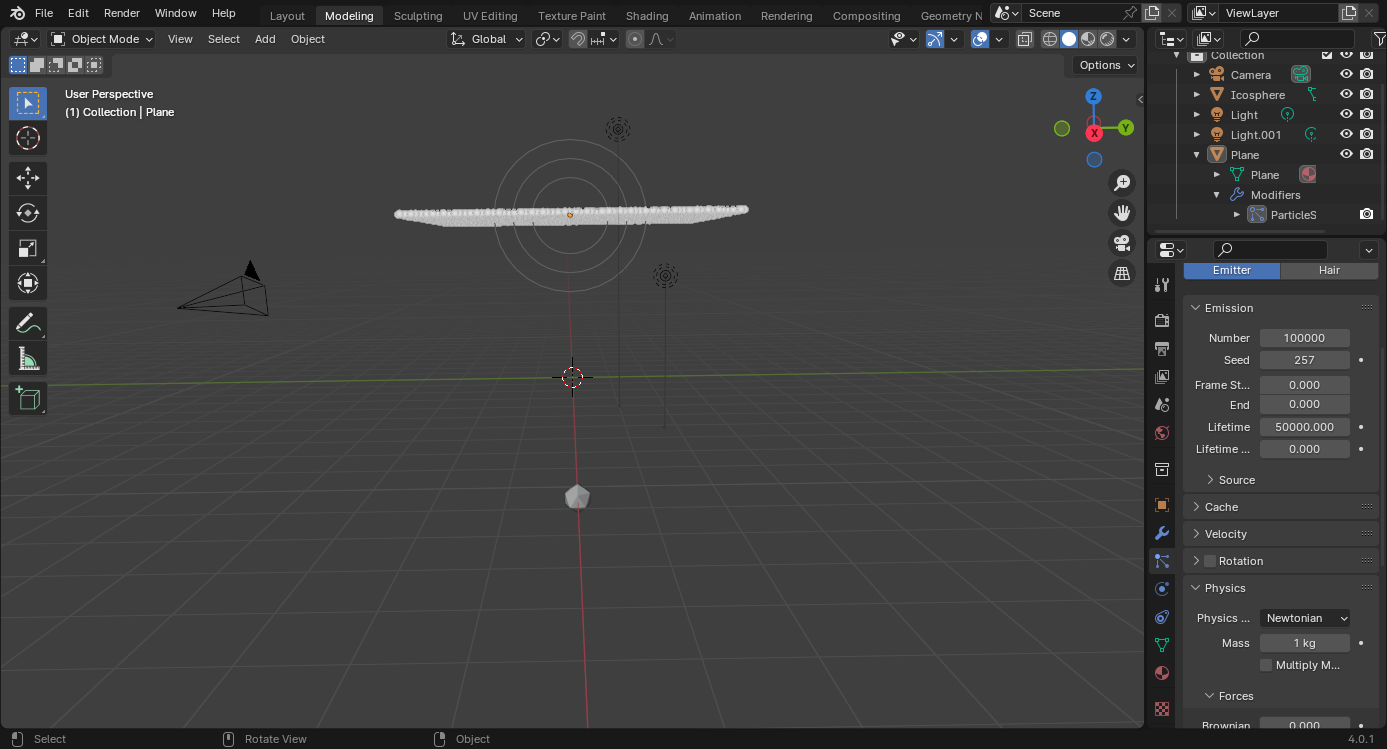Select the Add Cube tool
The image size is (1387, 749).
coord(28,398)
